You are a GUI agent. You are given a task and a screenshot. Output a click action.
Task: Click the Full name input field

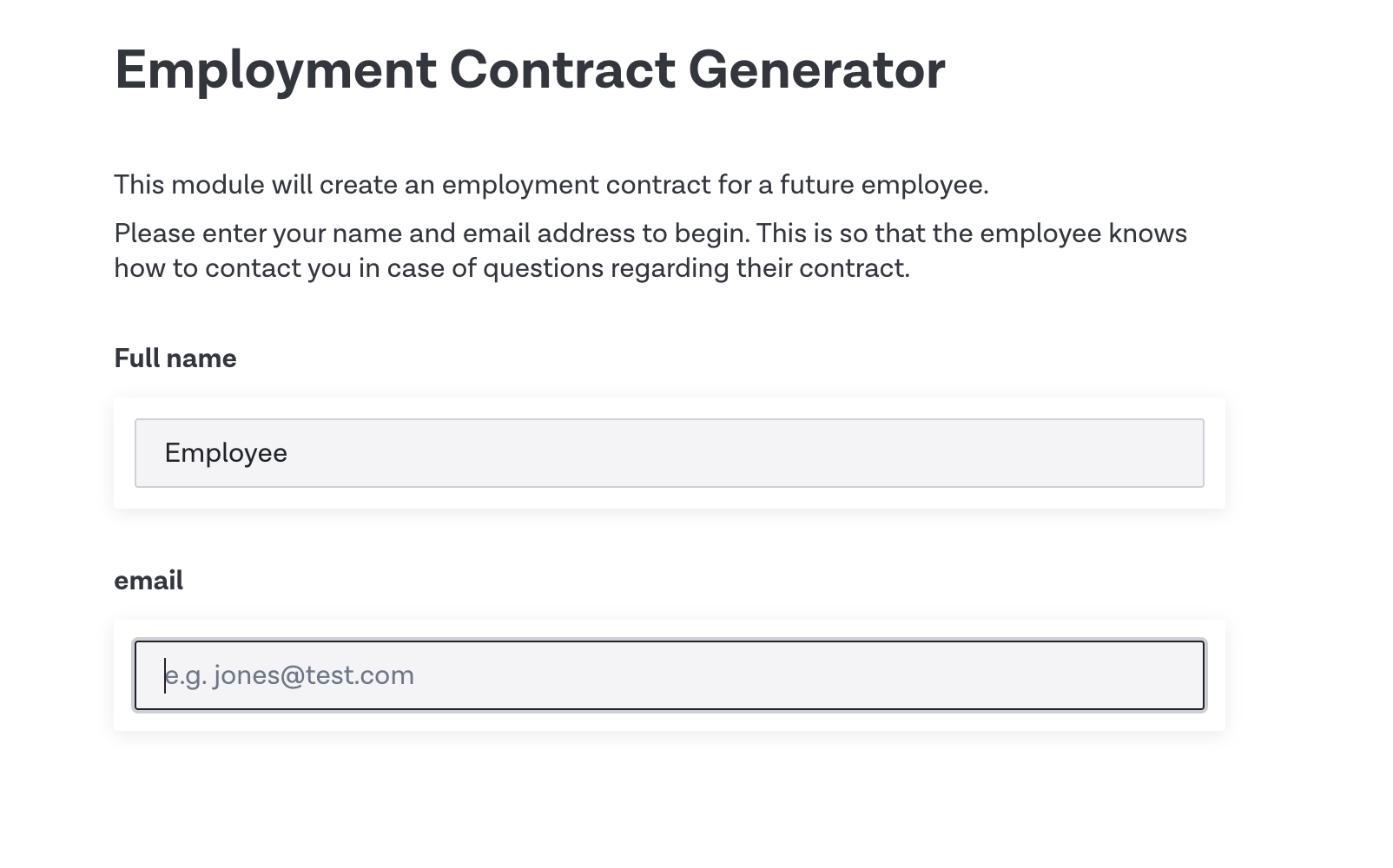pos(669,453)
